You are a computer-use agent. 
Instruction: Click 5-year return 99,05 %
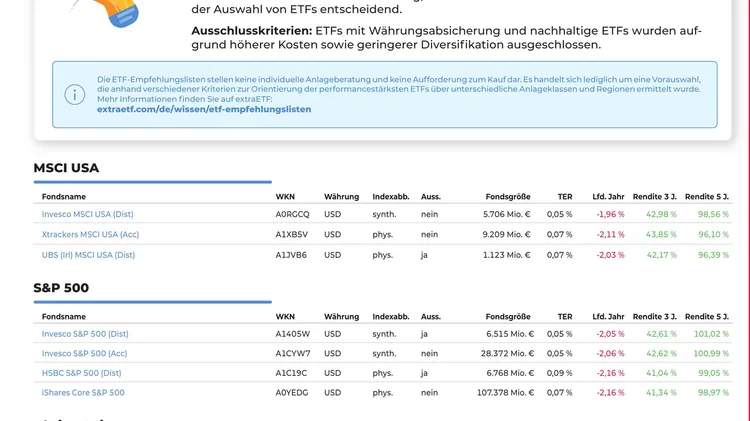(x=713, y=373)
